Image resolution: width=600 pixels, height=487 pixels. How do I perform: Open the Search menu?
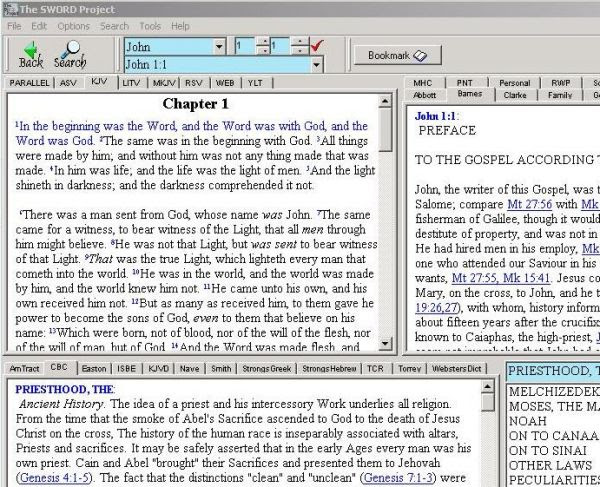point(114,26)
